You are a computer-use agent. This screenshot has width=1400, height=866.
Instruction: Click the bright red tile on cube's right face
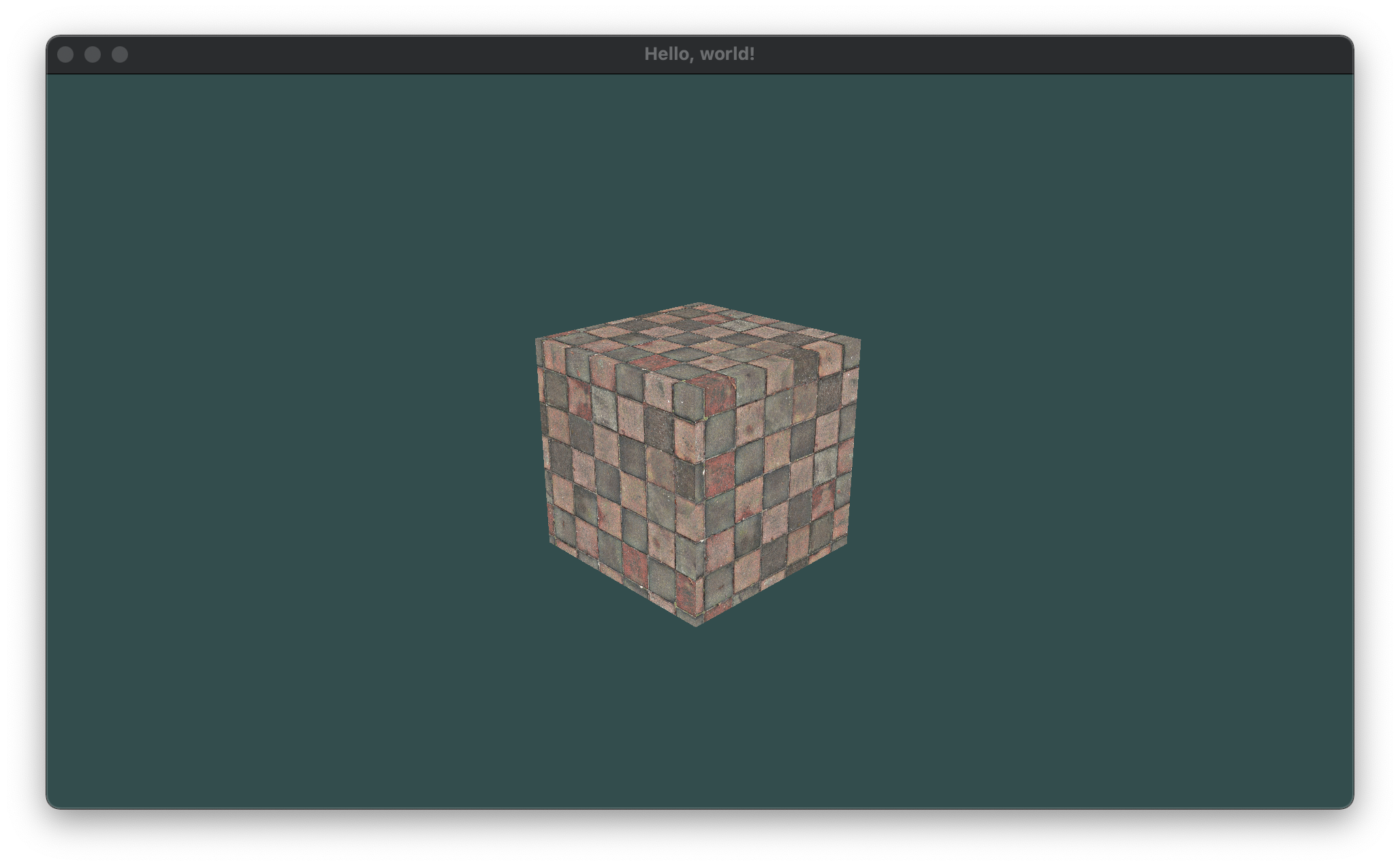coord(720,475)
